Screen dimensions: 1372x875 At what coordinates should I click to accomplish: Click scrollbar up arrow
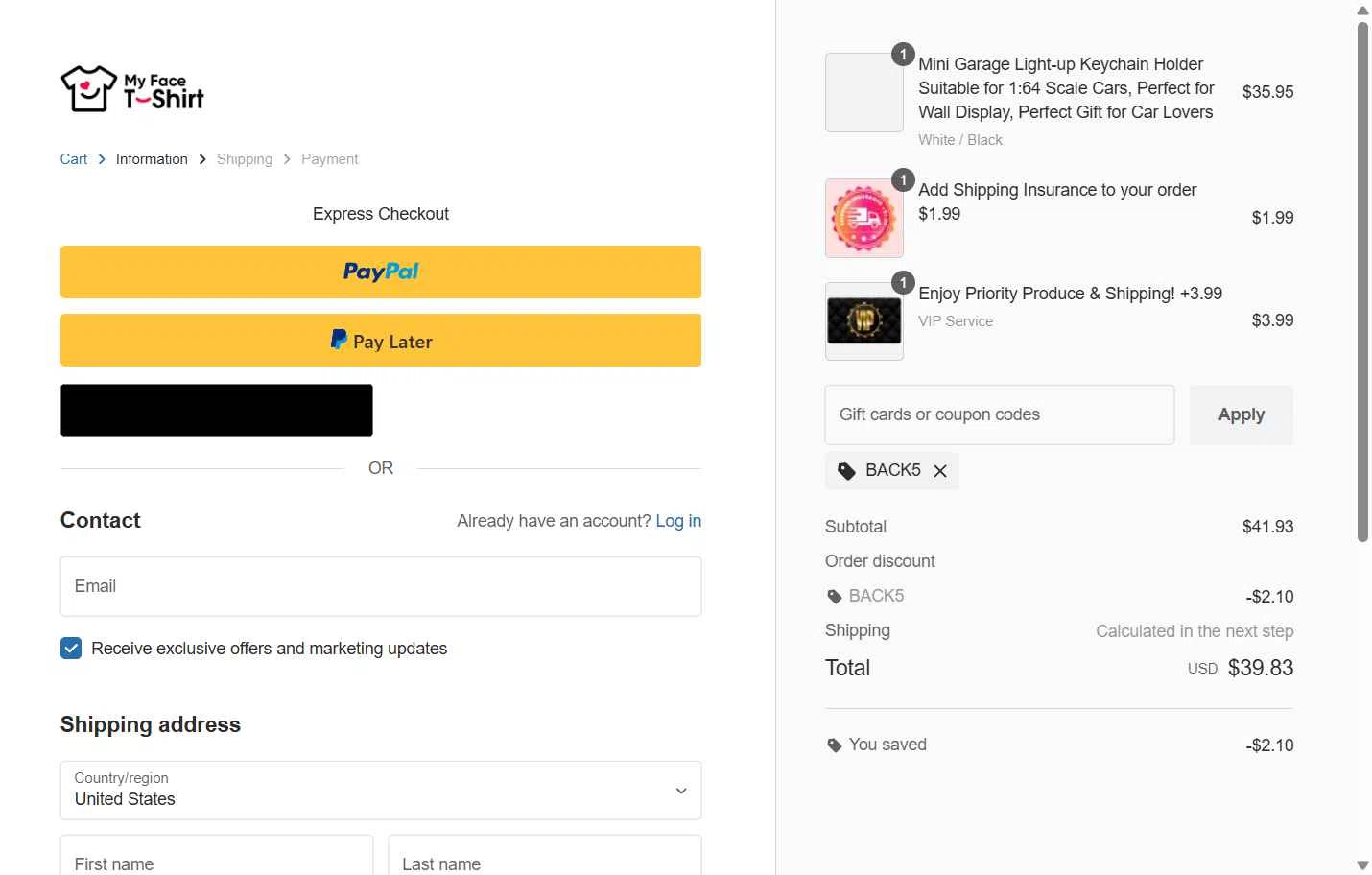1362,11
